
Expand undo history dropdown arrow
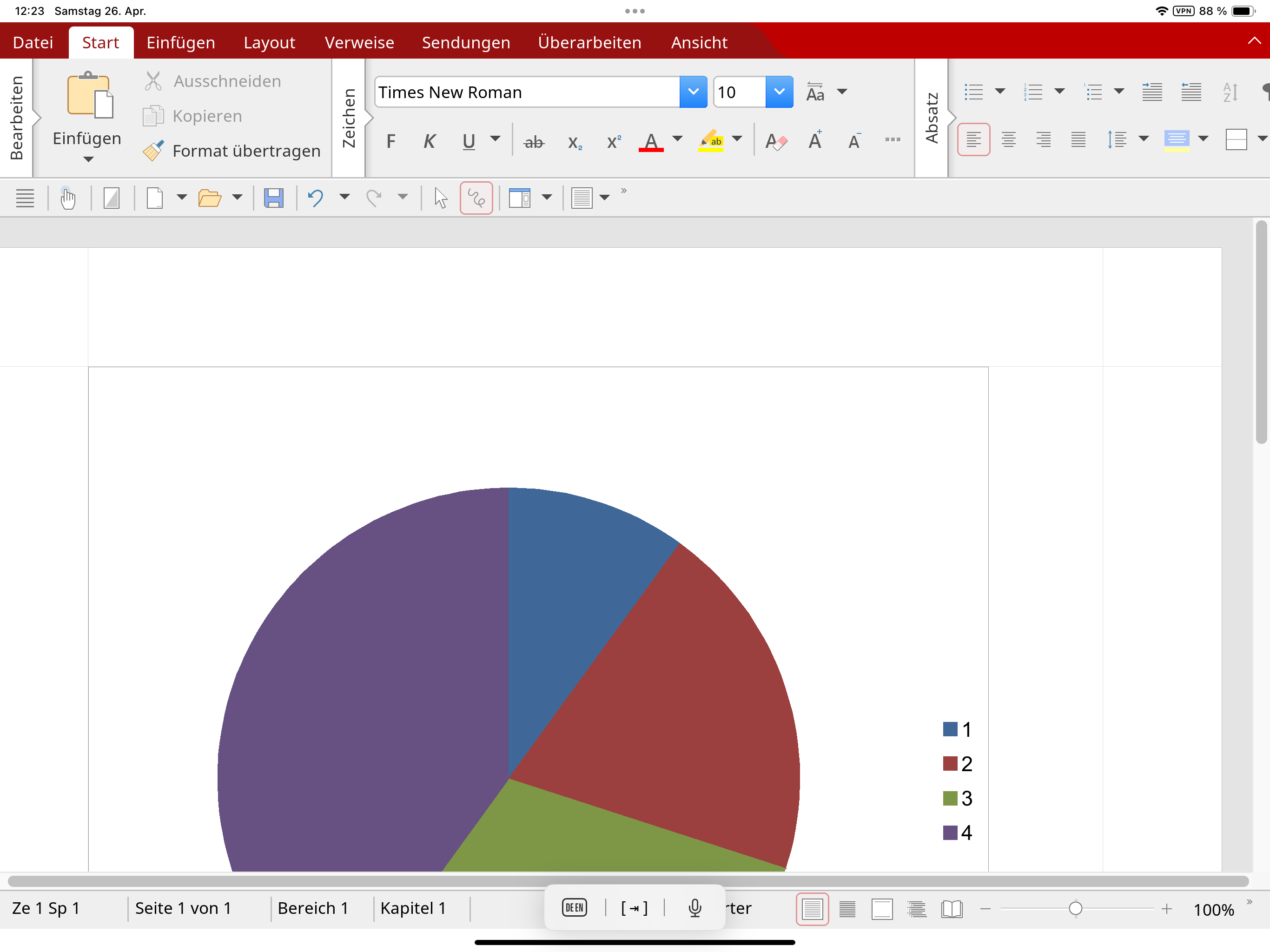tap(344, 197)
